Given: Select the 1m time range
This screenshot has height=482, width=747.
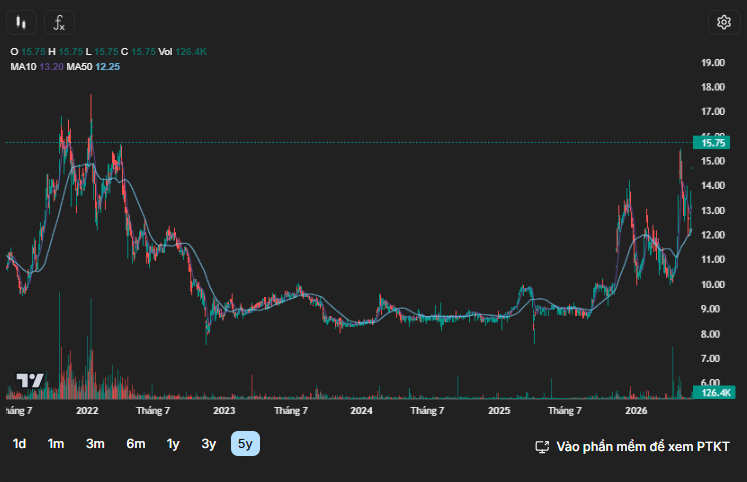Looking at the screenshot, I should 56,444.
